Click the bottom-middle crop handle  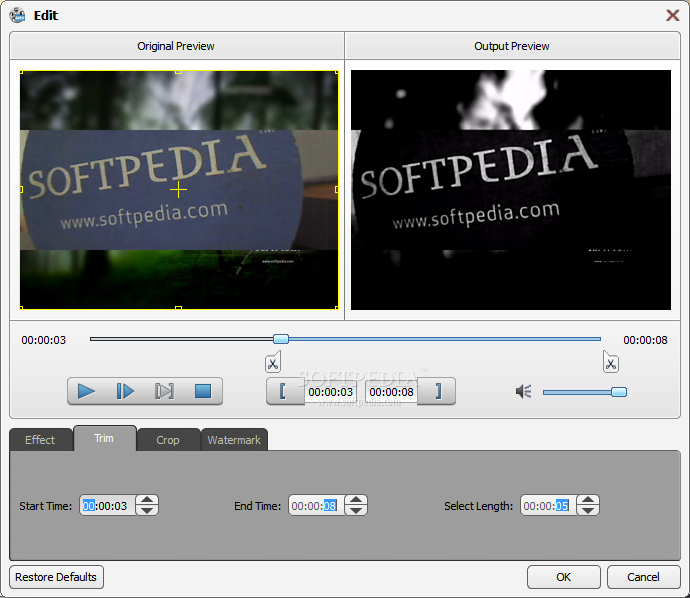click(x=178, y=308)
